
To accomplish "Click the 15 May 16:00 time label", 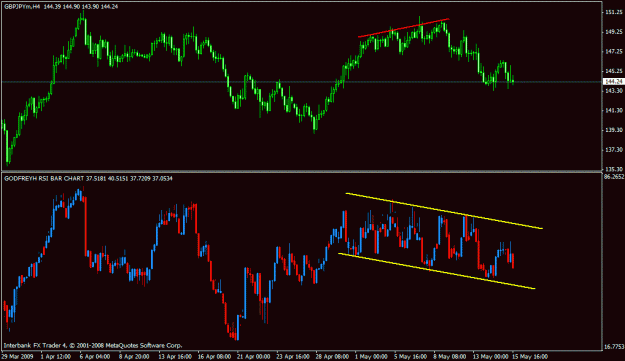I will tap(530, 356).
